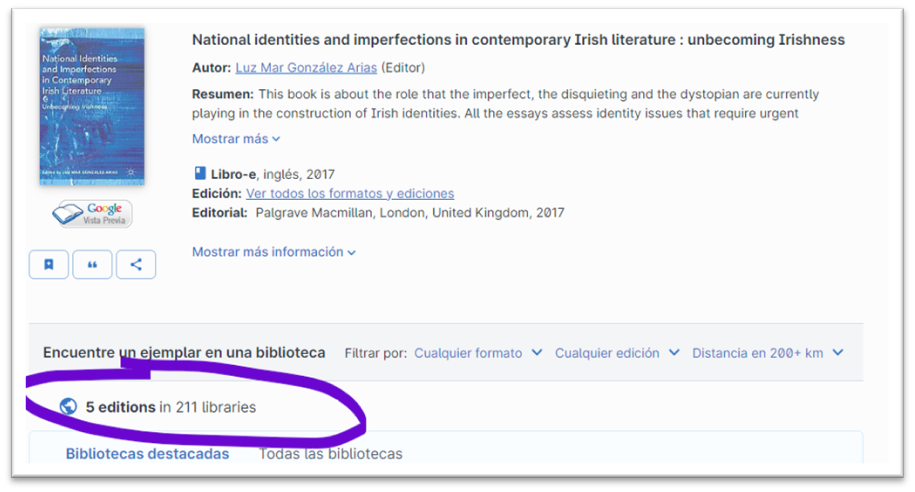
Task: Open the Cualquier formato filter dropdown
Action: (x=478, y=353)
